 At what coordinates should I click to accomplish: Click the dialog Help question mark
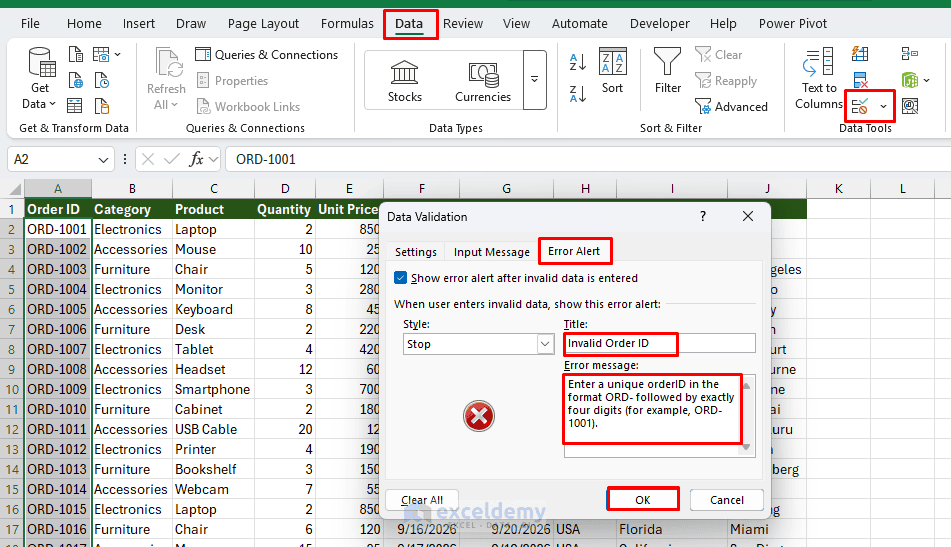pyautogui.click(x=703, y=216)
